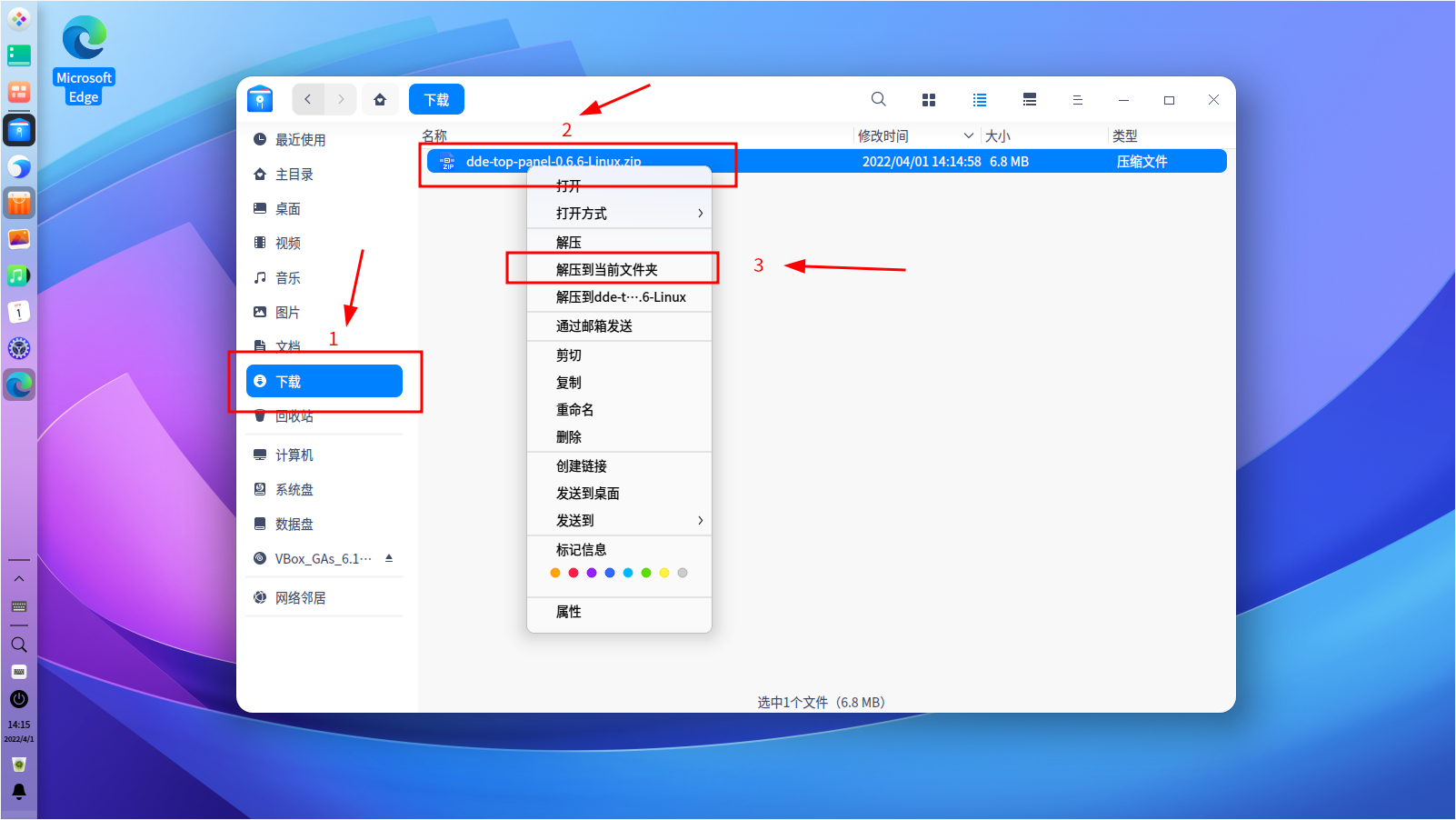Switch to icon grid view
Viewport: 1456px width, 820px height.
(x=929, y=100)
